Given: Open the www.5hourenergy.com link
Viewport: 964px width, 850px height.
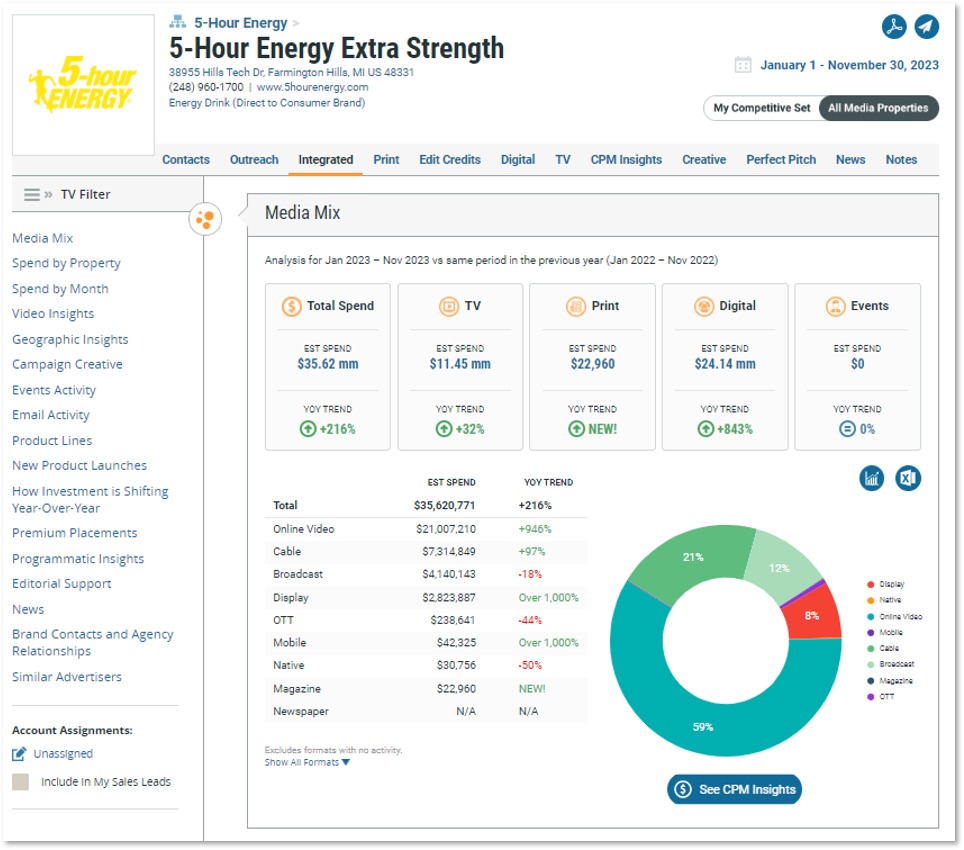Looking at the screenshot, I should [x=312, y=87].
